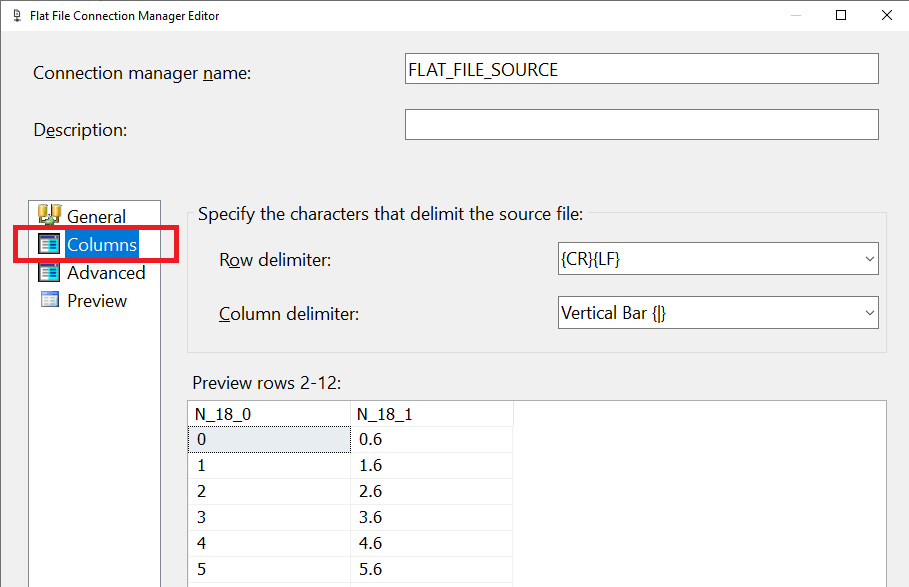Viewport: 909px width, 587px height.
Task: Click the Connection manager name field
Action: click(642, 69)
